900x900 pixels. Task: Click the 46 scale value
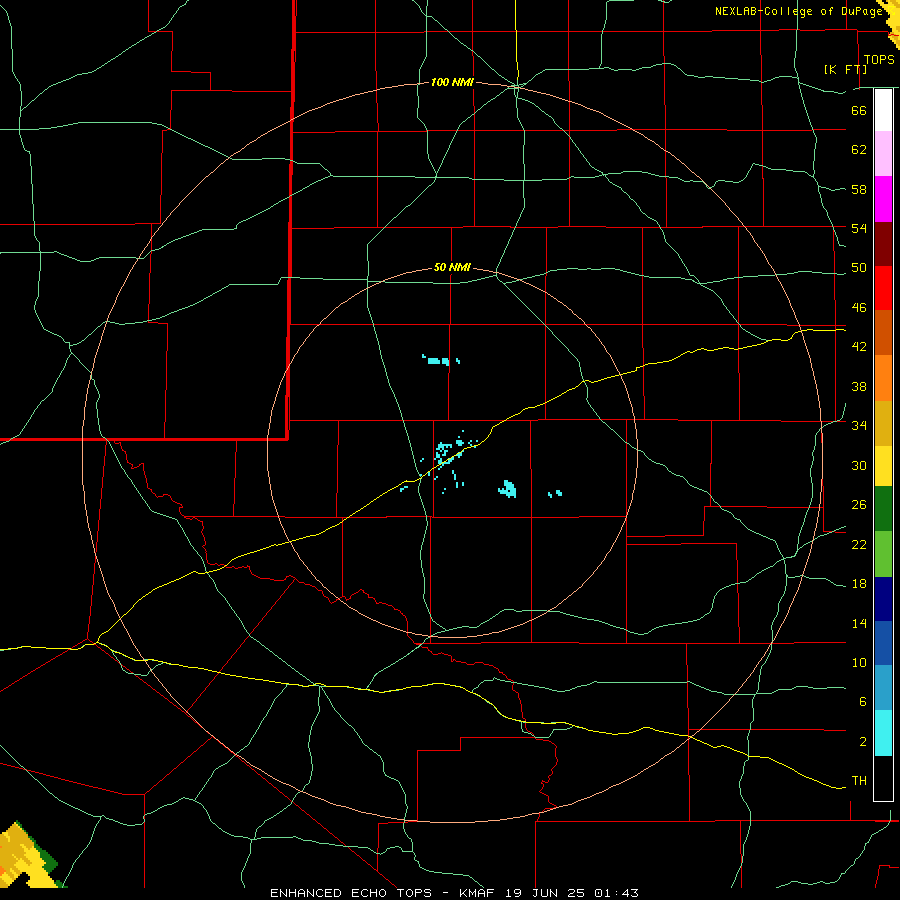pos(859,308)
